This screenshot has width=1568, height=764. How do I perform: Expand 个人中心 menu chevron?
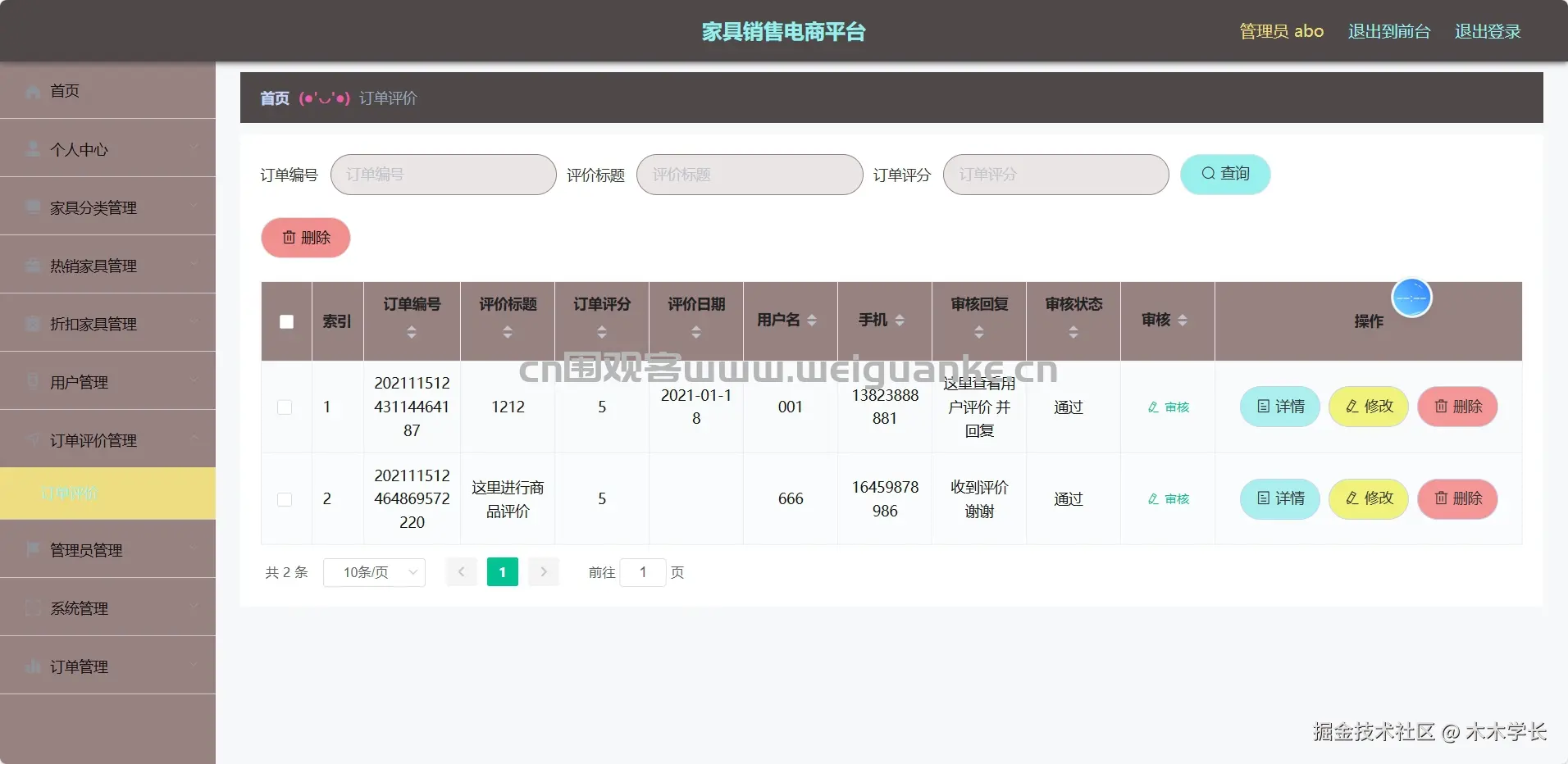pos(194,148)
